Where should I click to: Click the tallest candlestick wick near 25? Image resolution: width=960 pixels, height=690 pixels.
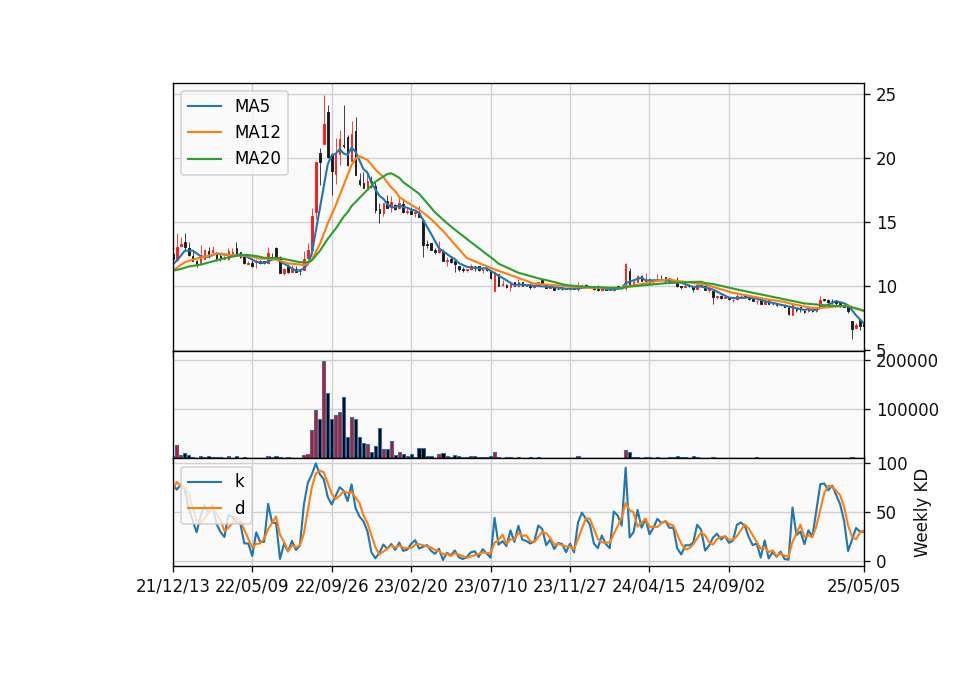pos(324,122)
